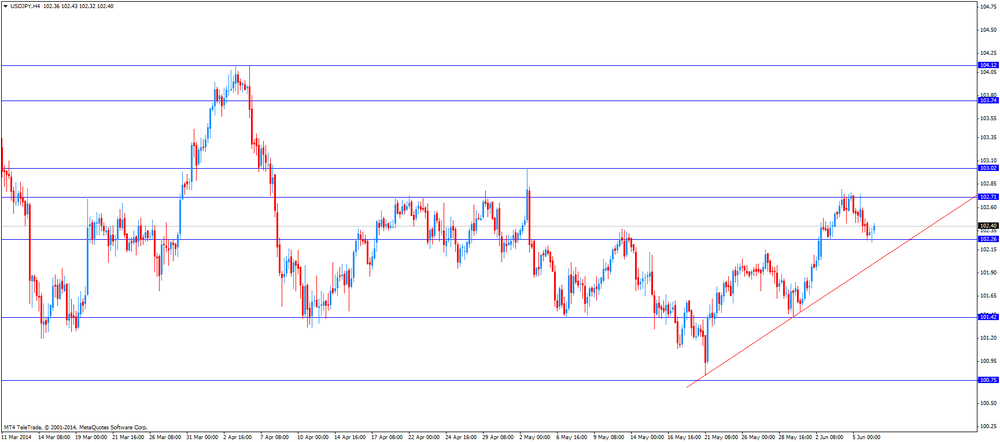Select the 102.26 highlighted price label
Screen dimensions: 1000x442
(x=987, y=239)
